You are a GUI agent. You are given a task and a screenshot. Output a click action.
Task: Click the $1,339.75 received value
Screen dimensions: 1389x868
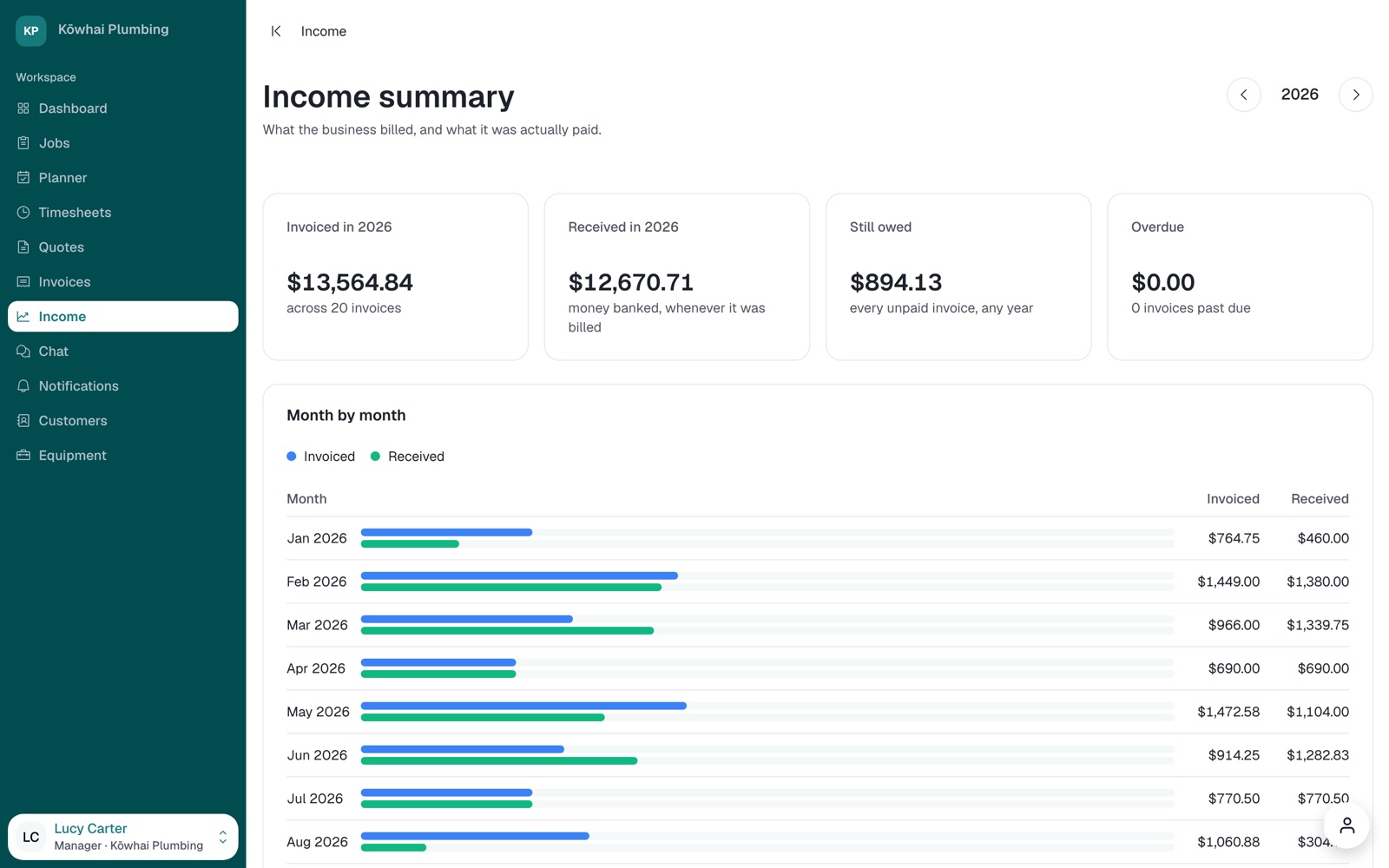click(1318, 625)
